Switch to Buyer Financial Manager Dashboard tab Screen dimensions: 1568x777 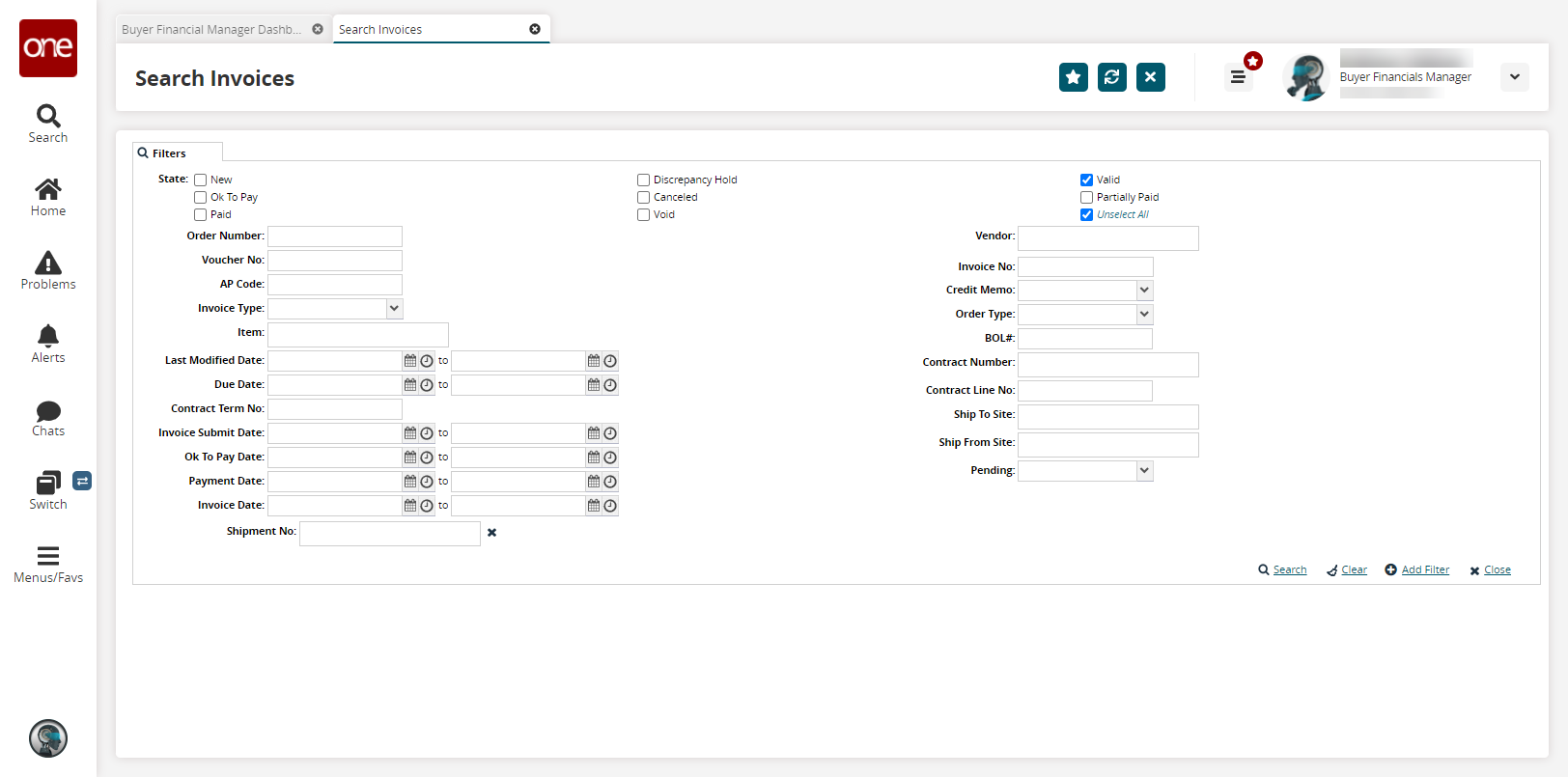(x=211, y=30)
